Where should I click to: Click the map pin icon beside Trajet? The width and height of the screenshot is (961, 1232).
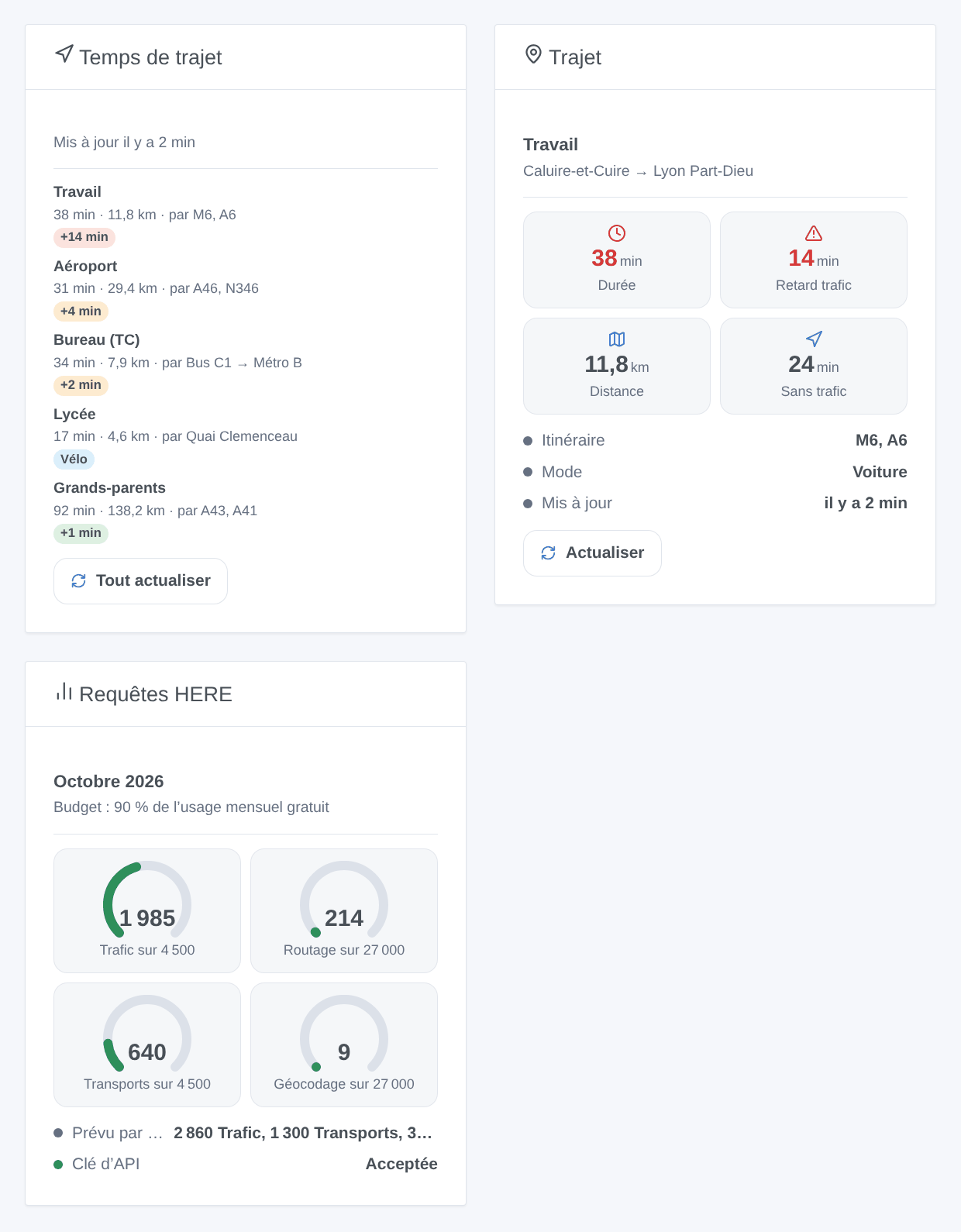point(533,54)
